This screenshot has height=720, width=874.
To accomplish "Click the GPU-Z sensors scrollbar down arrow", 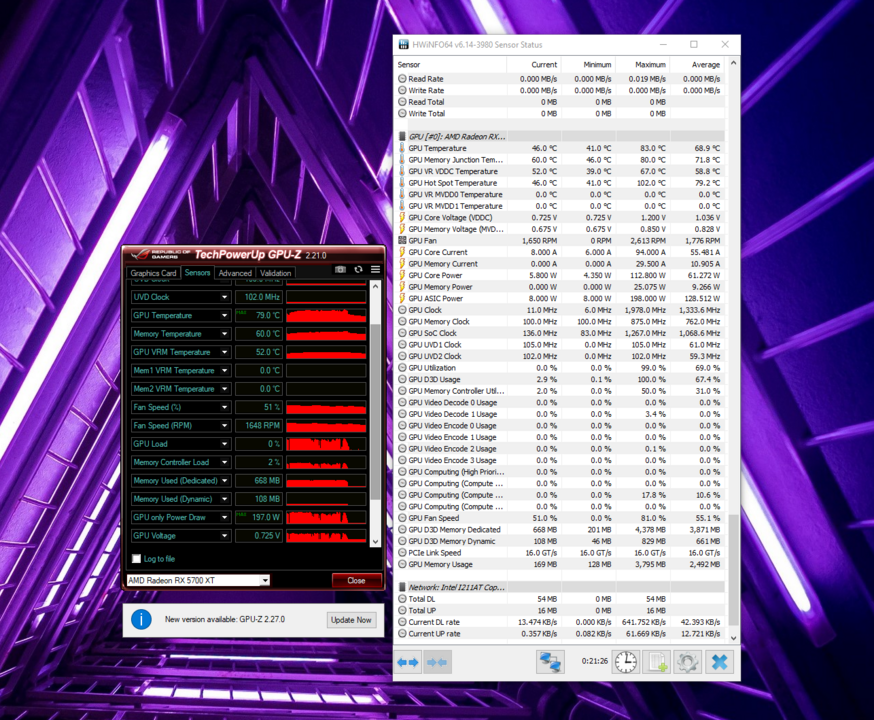I will click(375, 542).
